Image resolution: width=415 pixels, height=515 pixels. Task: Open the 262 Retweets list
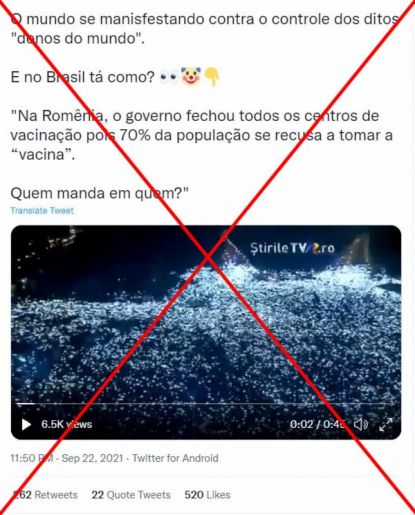44,495
